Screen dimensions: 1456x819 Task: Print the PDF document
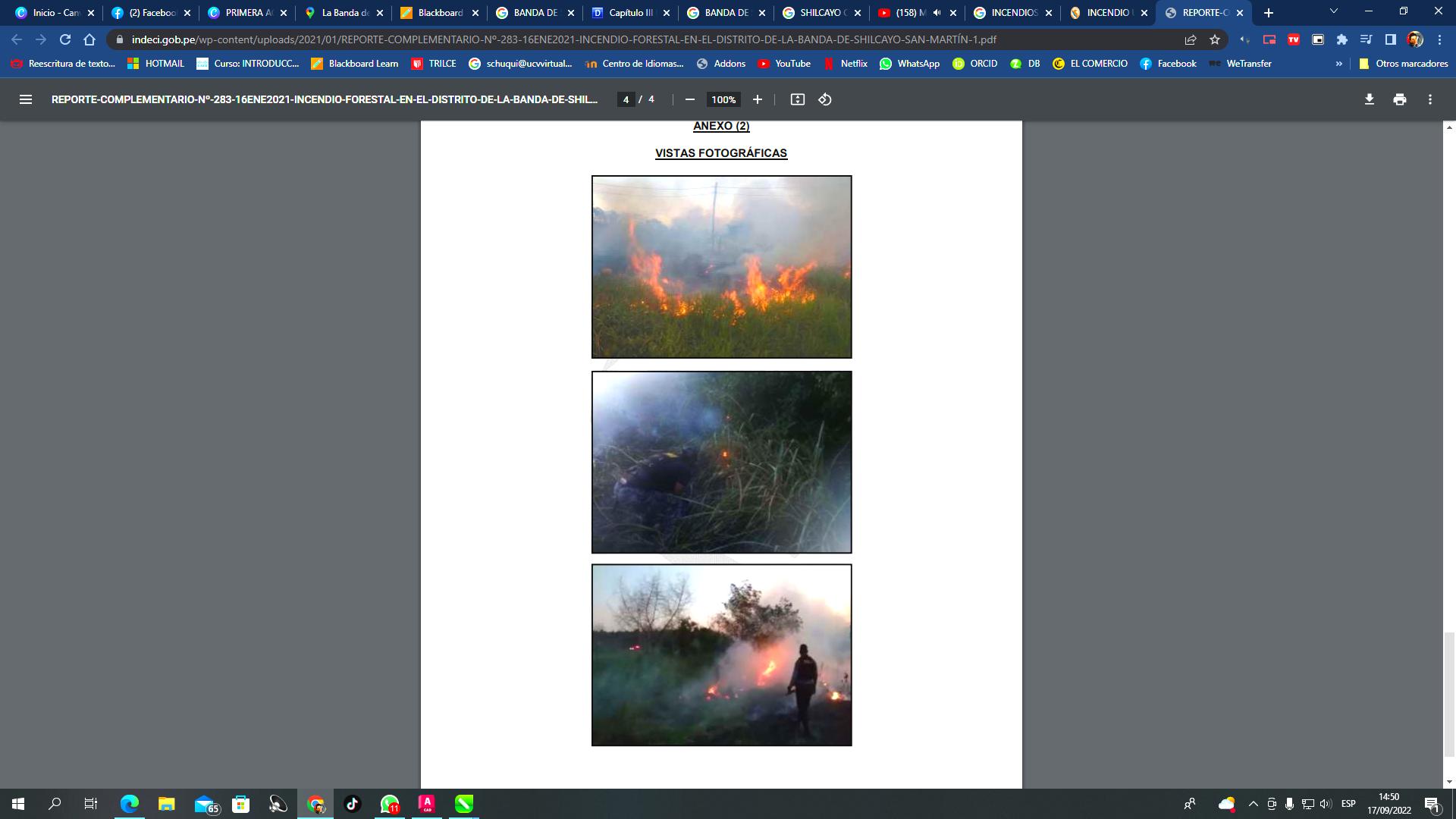(1399, 99)
